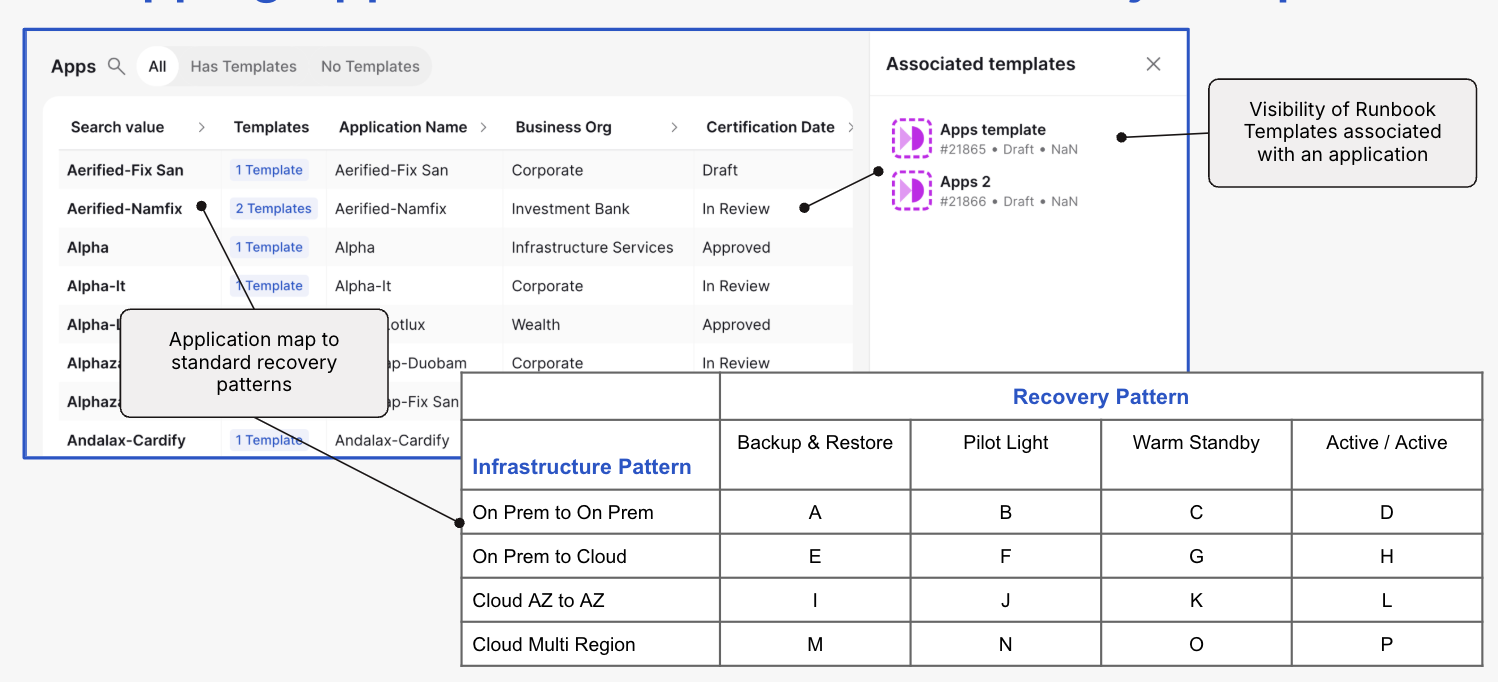1498x682 pixels.
Task: Open the Apps template title in Associated templates
Action: pos(993,129)
